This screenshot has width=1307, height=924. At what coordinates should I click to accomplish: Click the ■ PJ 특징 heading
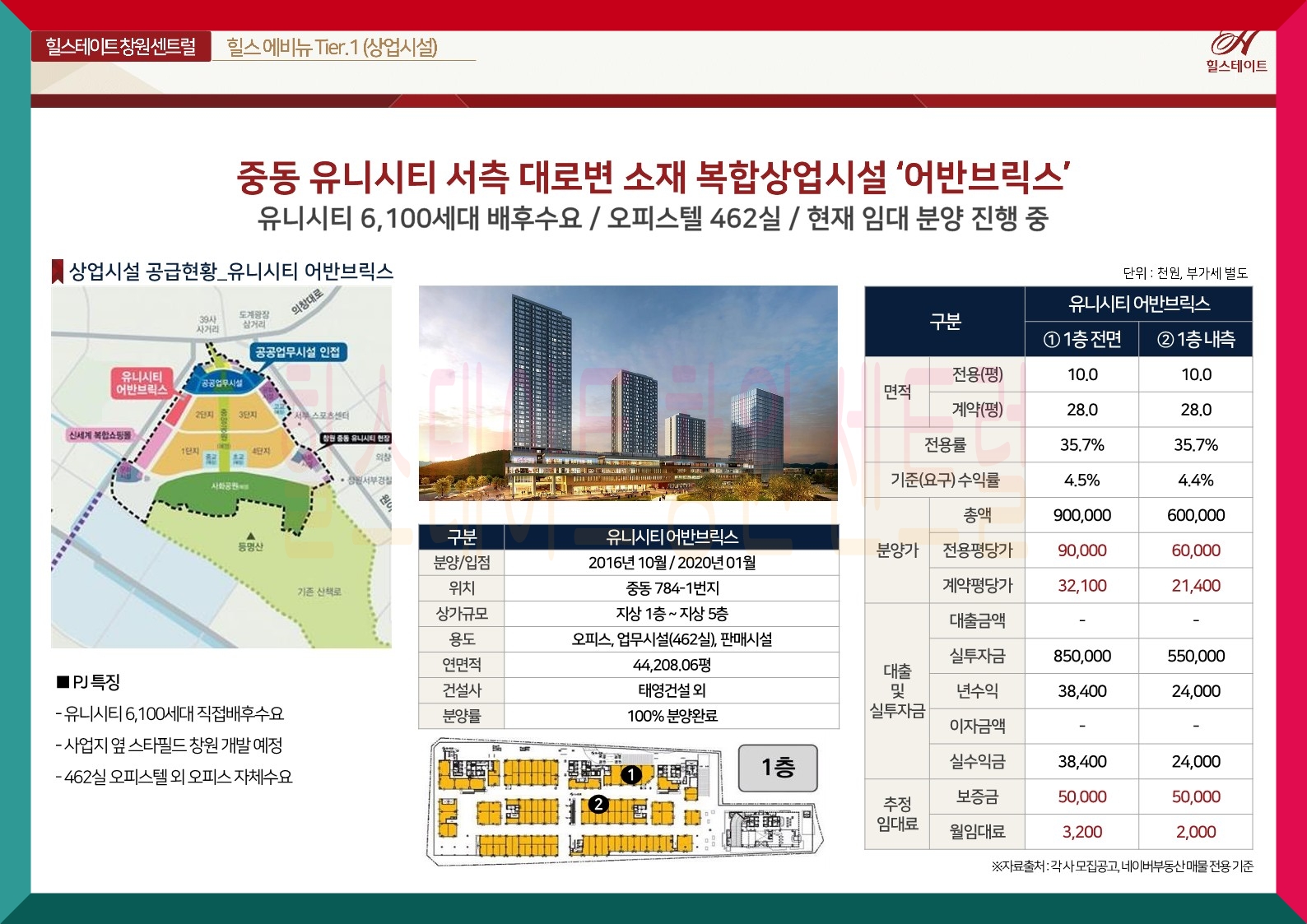click(88, 682)
